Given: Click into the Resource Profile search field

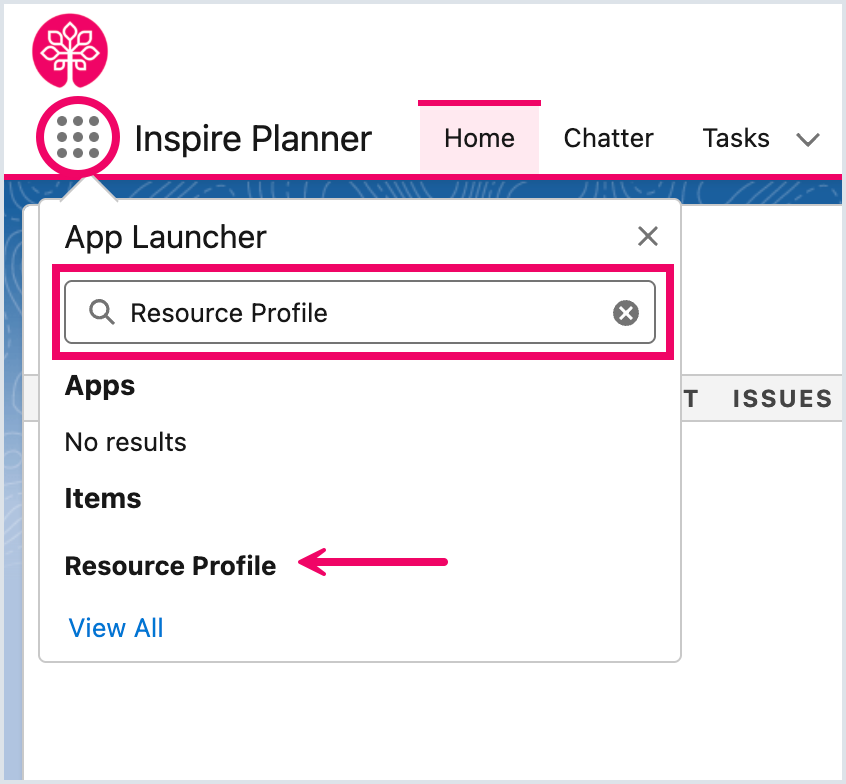Looking at the screenshot, I should (x=360, y=312).
